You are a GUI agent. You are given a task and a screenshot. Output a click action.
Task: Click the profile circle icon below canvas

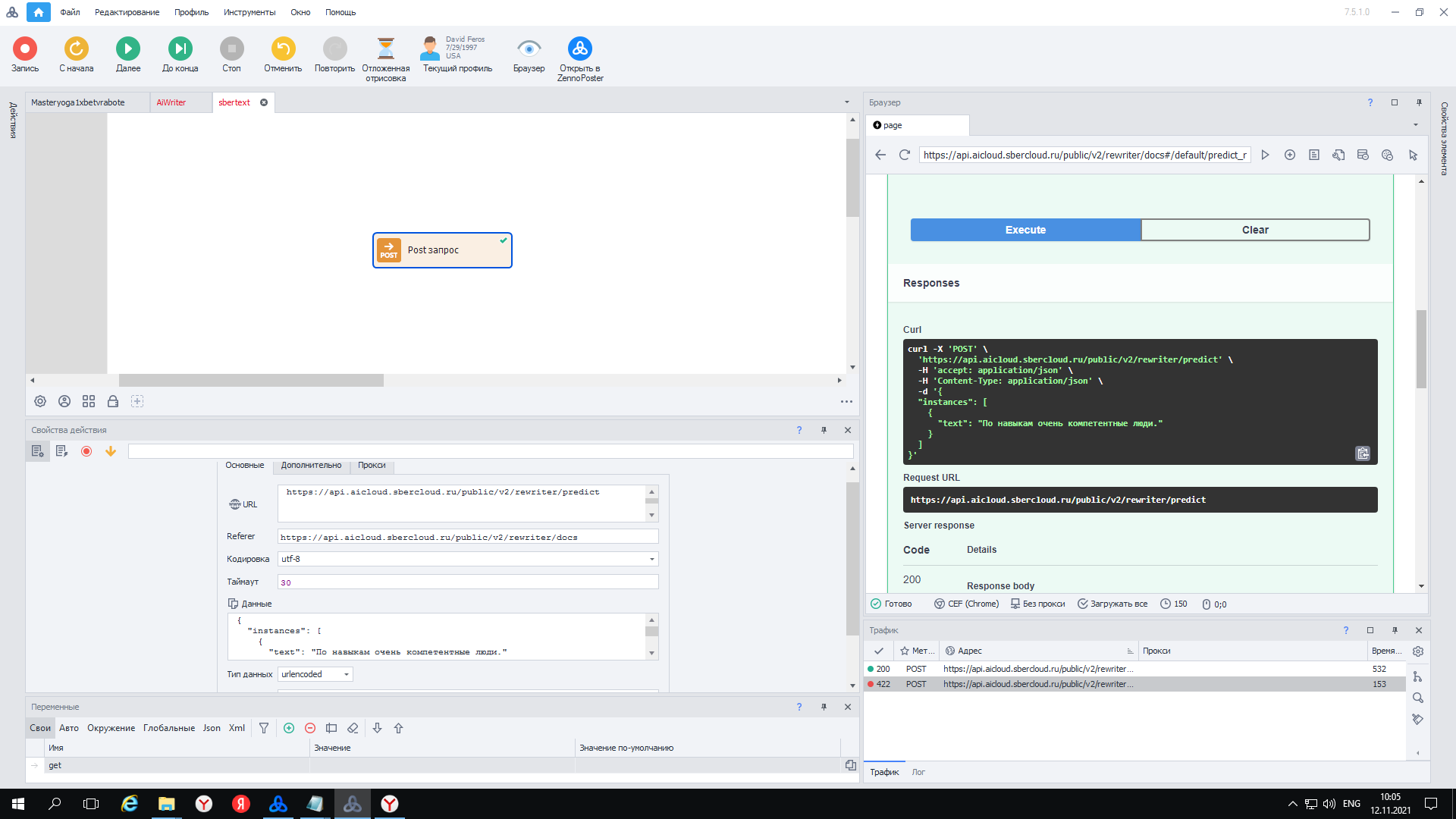[x=64, y=401]
